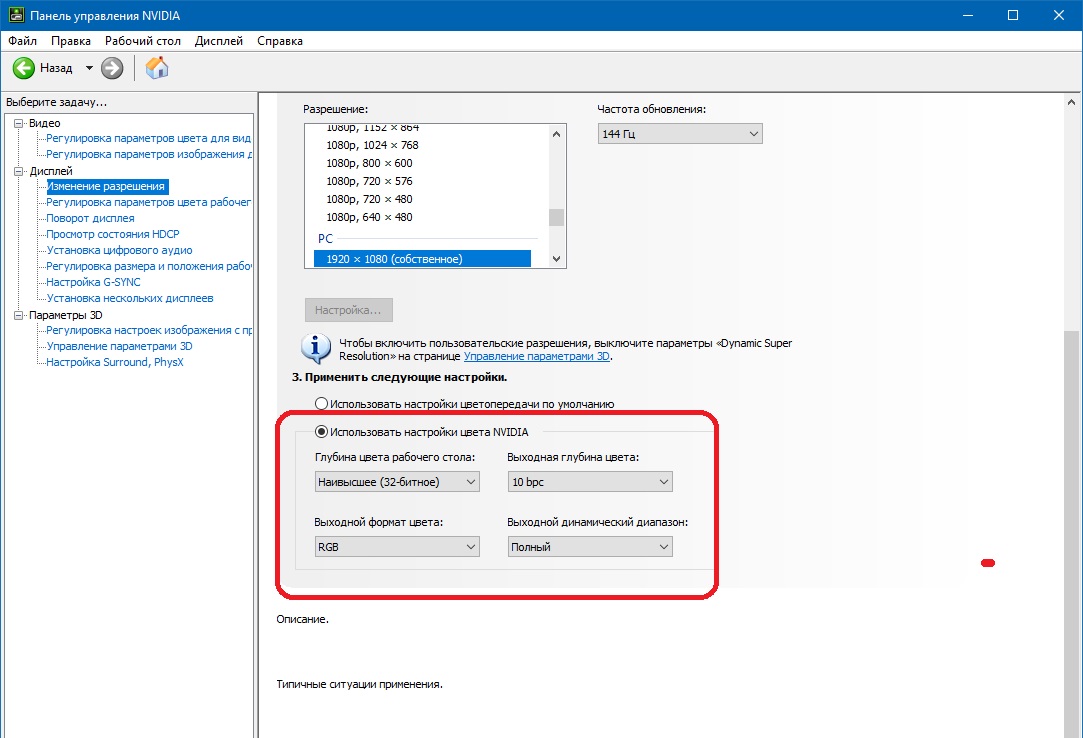The width and height of the screenshot is (1083, 738).
Task: Open the 144 Гц refresh rate dropdown
Action: [680, 133]
